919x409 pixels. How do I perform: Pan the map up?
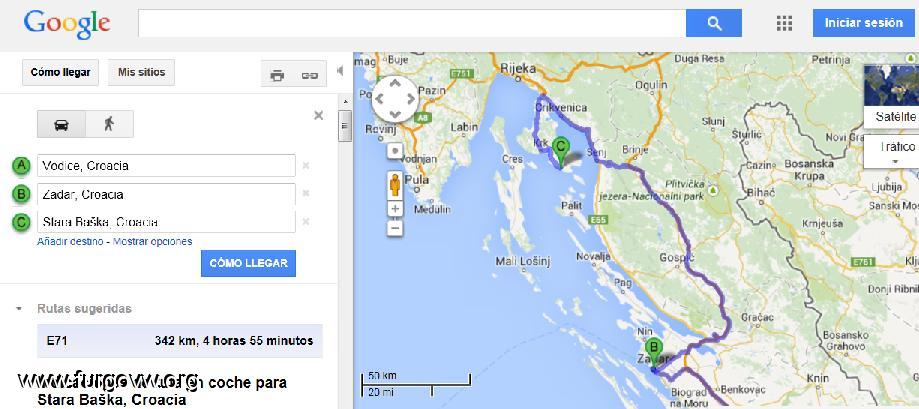[395, 84]
